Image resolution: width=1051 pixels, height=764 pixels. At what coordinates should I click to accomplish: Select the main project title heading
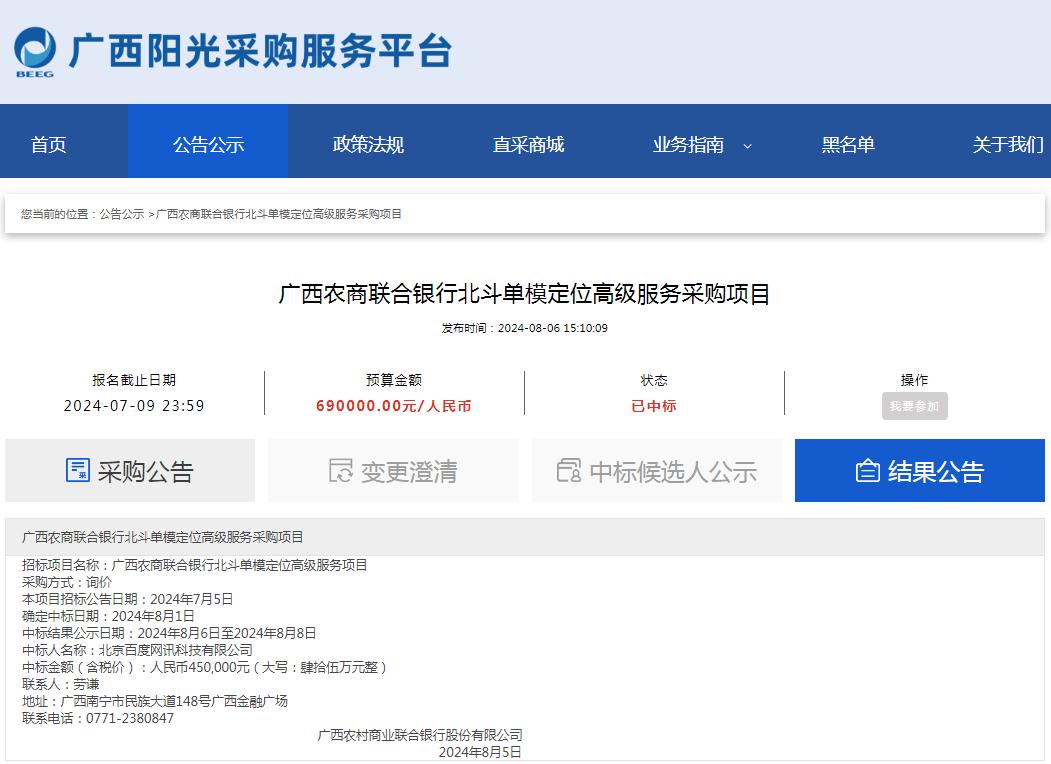coord(524,294)
